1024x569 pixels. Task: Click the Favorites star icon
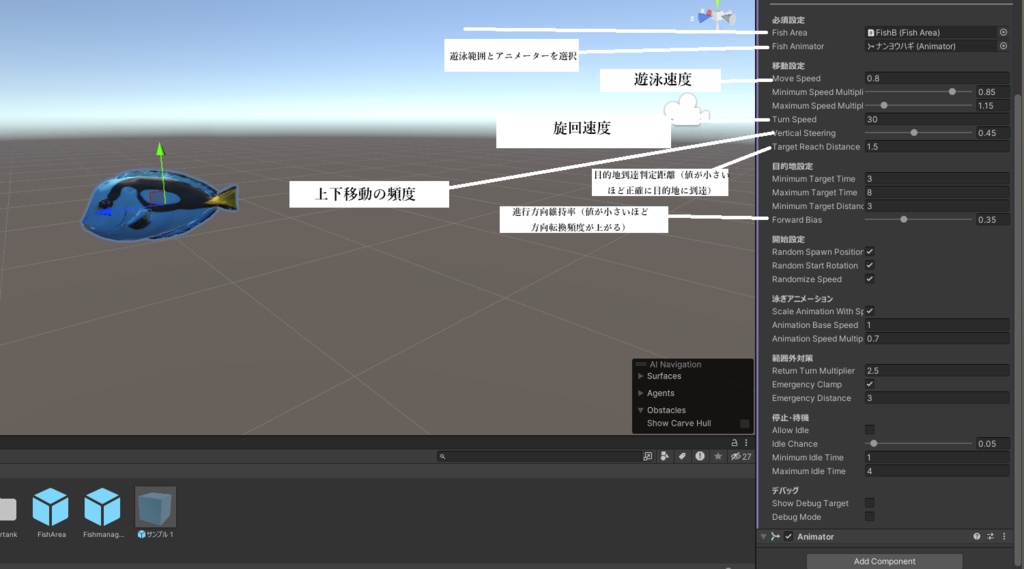[718, 456]
